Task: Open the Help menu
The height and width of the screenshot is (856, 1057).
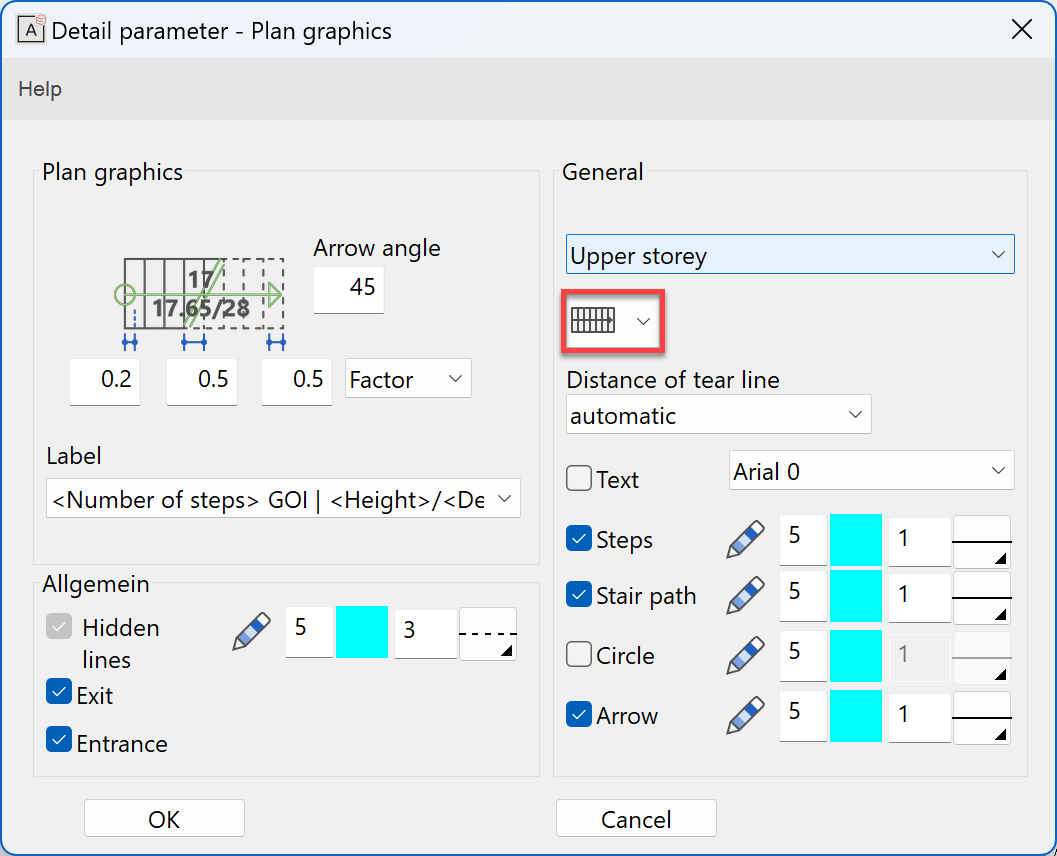Action: 40,88
